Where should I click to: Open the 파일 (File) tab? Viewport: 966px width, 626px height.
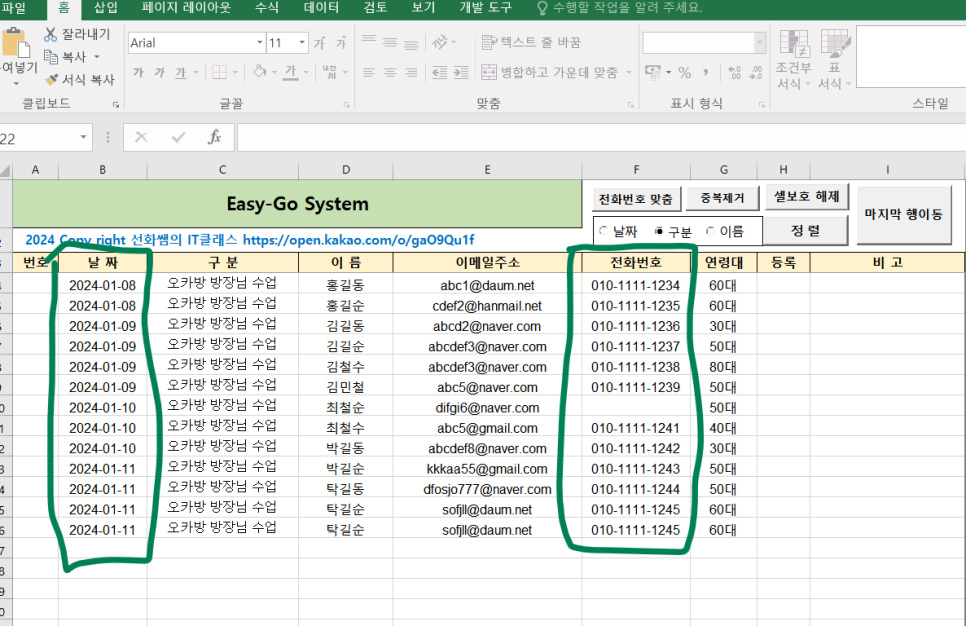14,8
